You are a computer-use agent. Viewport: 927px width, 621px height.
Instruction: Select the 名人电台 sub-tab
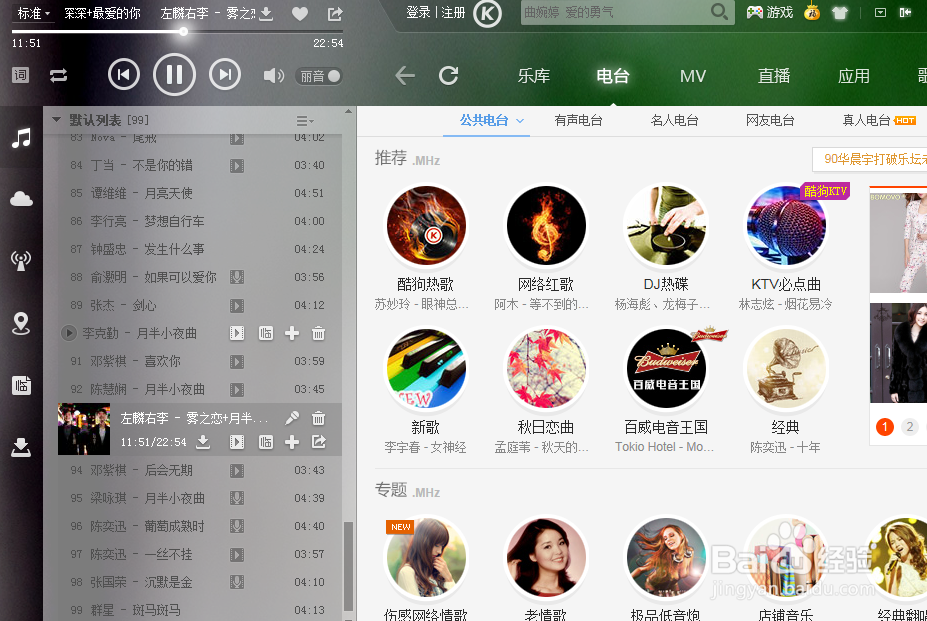pos(675,121)
